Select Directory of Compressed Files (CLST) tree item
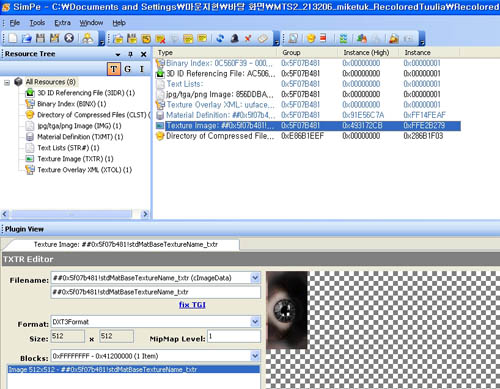 94,115
